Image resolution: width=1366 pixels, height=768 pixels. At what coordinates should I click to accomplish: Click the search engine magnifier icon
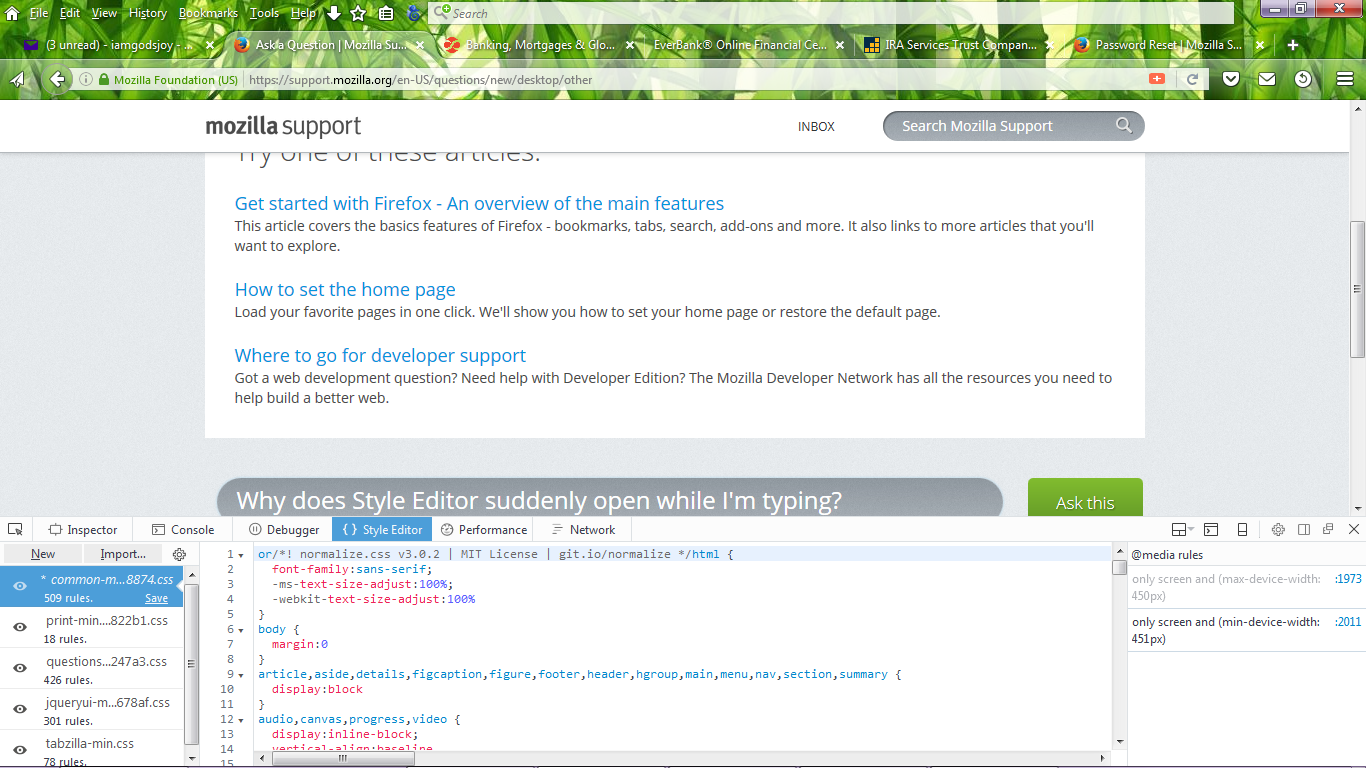point(441,13)
